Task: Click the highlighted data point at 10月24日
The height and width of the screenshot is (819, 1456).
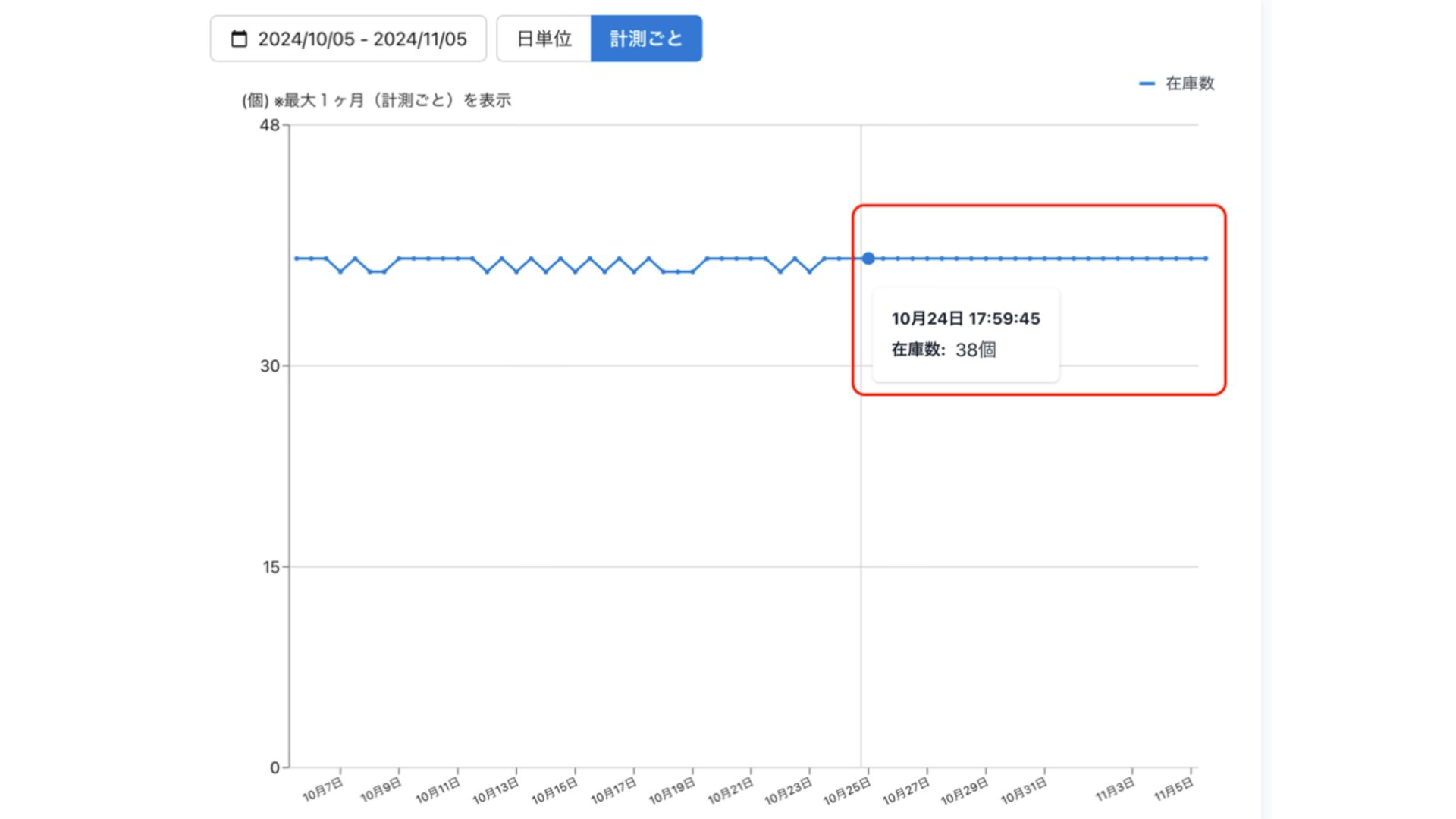Action: [868, 259]
